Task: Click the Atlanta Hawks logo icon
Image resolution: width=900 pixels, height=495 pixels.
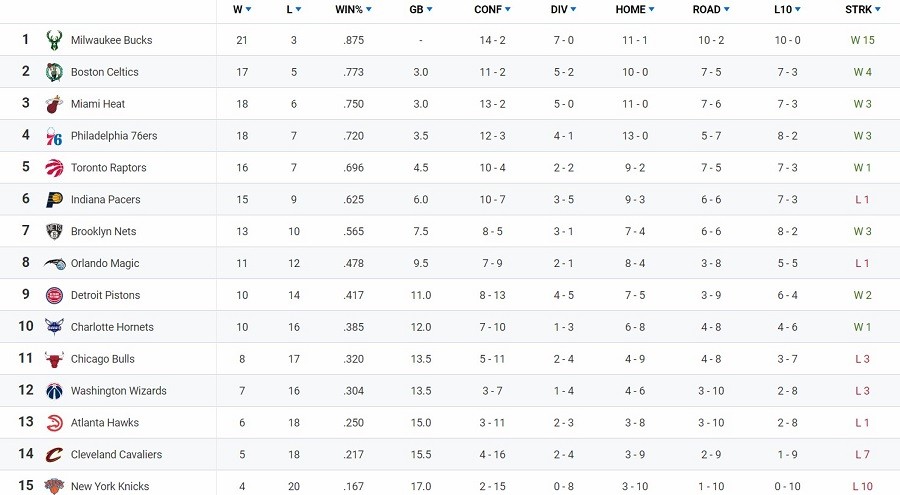Action: pyautogui.click(x=54, y=423)
